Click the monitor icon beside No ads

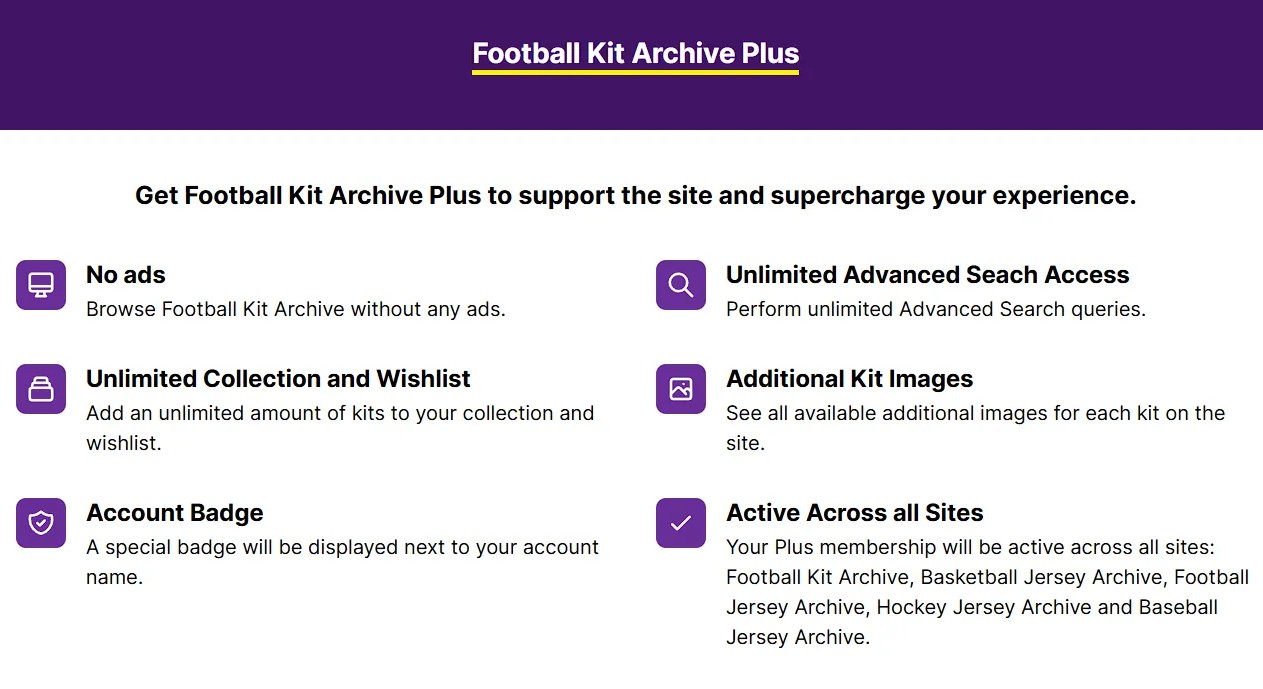[41, 285]
